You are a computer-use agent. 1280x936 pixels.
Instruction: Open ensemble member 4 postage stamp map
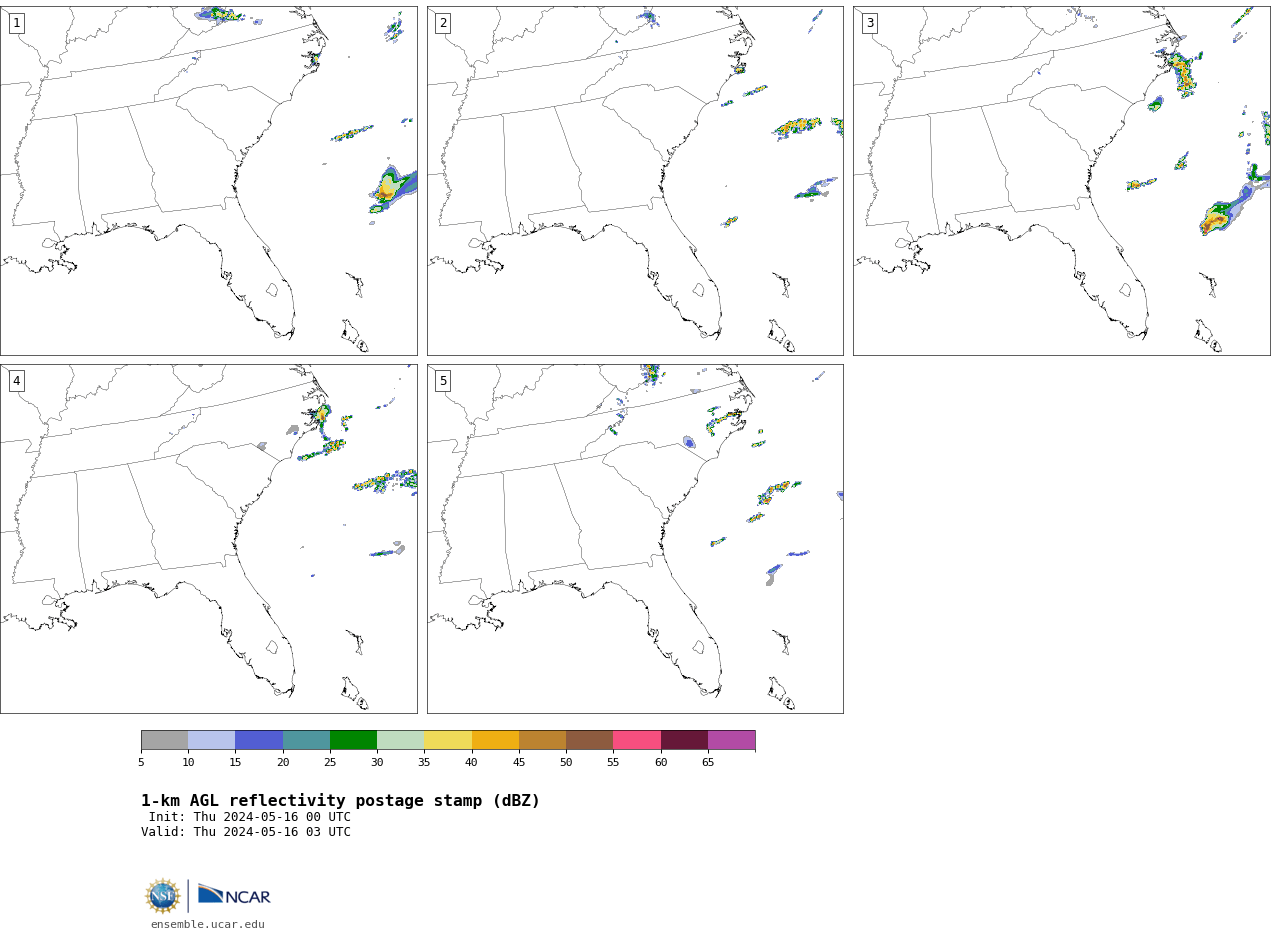pyautogui.click(x=209, y=539)
